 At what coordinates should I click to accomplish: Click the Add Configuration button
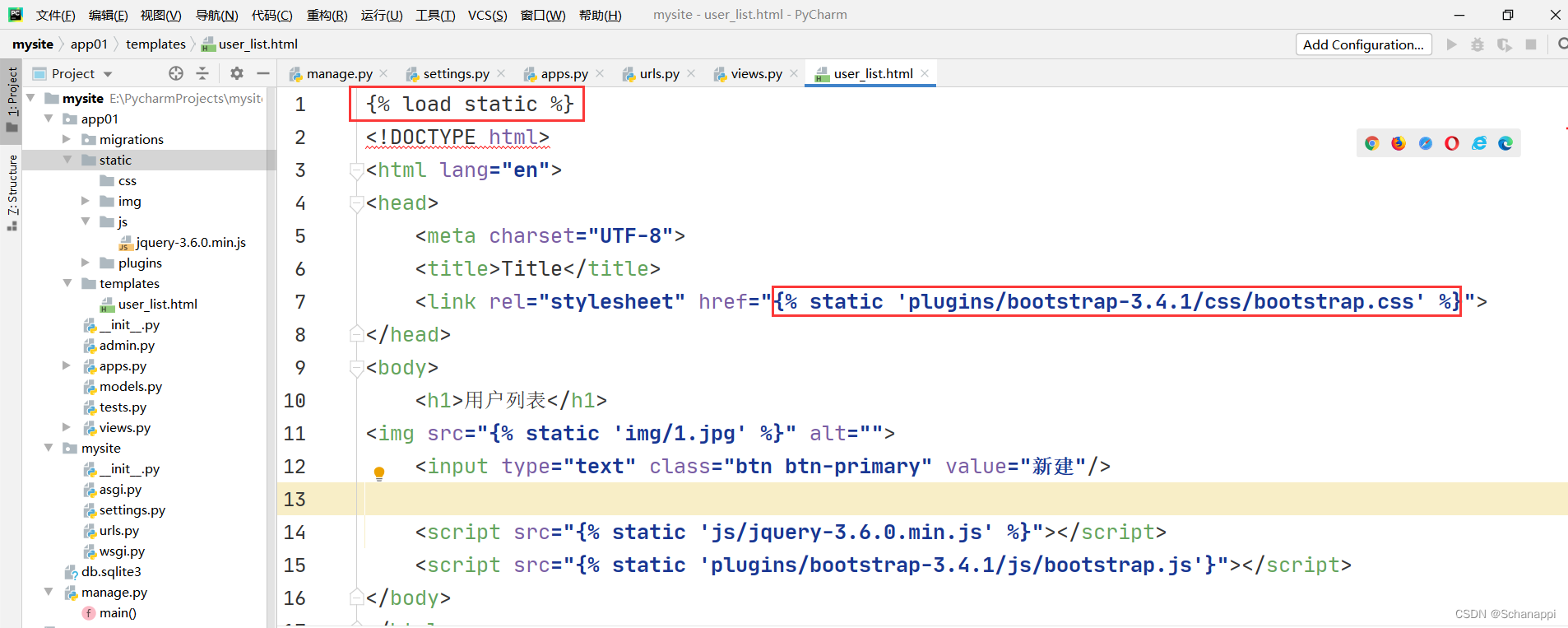click(x=1363, y=44)
